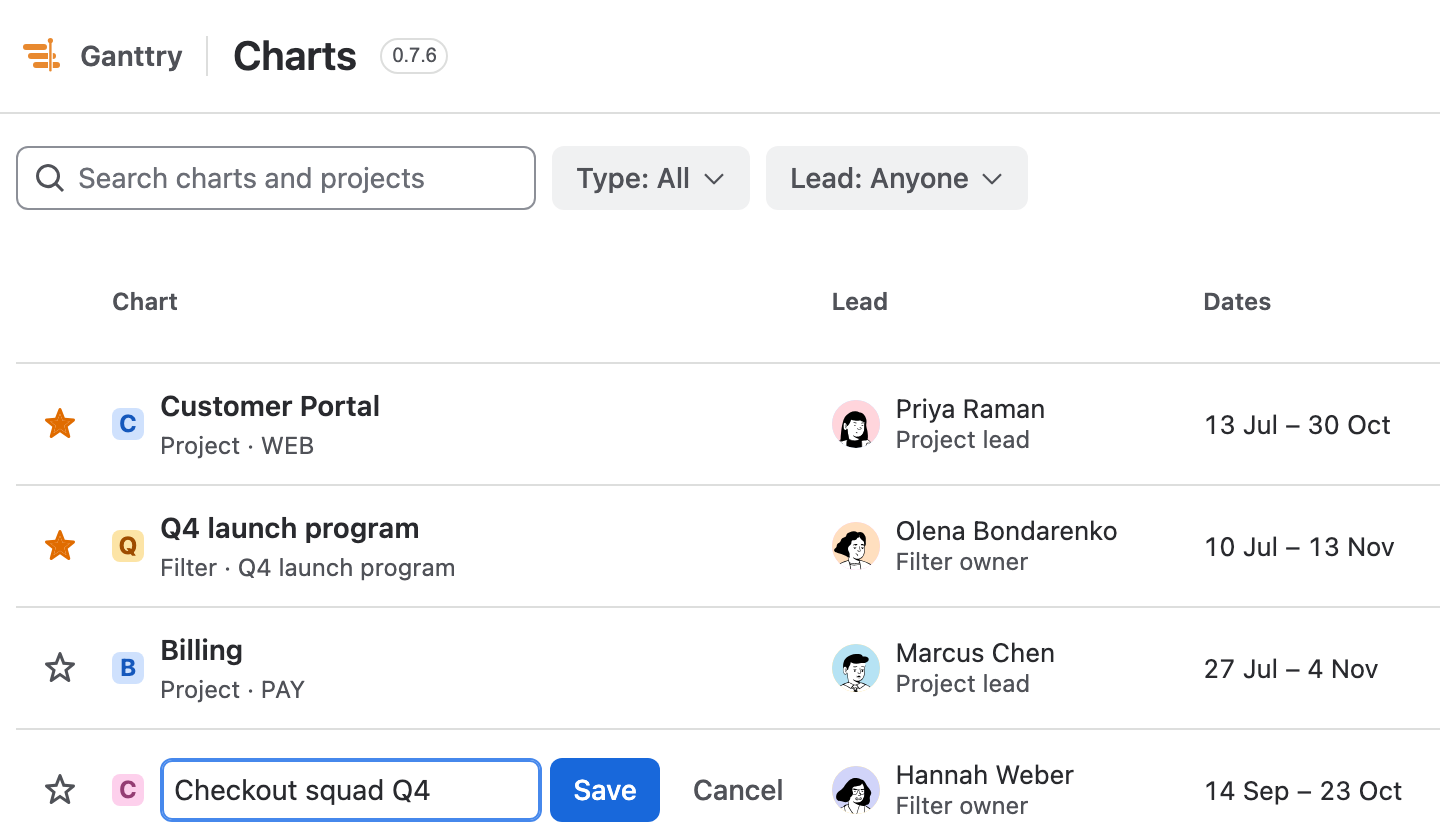Star the Billing chart

pos(60,668)
